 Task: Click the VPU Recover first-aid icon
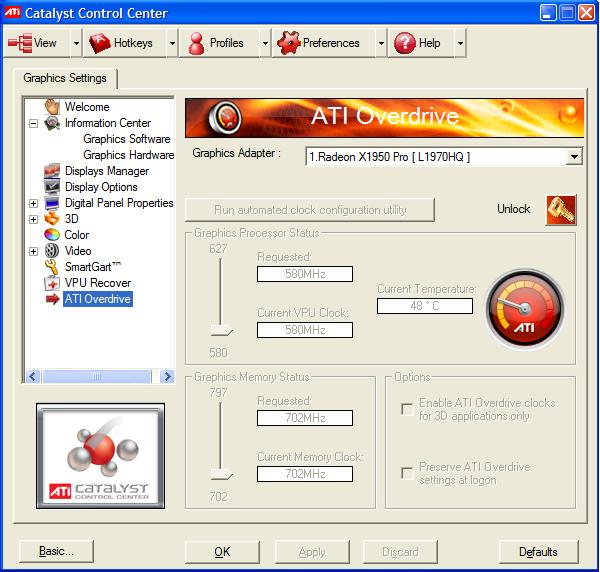(x=52, y=283)
